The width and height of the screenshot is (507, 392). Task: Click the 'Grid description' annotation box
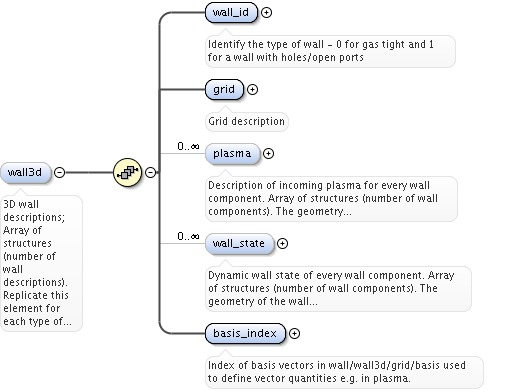point(247,121)
